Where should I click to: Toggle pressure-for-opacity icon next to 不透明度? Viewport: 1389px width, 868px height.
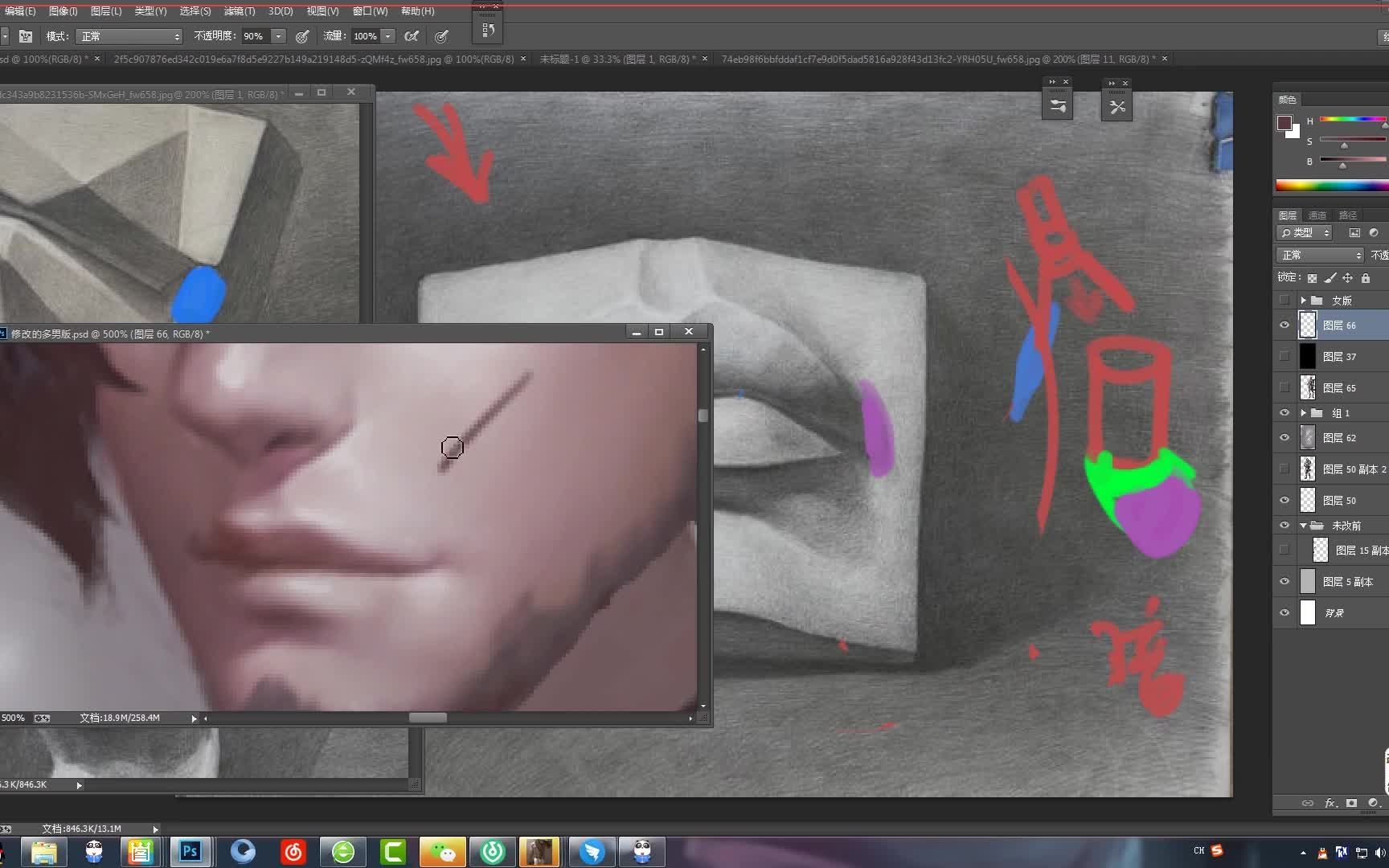coord(302,36)
